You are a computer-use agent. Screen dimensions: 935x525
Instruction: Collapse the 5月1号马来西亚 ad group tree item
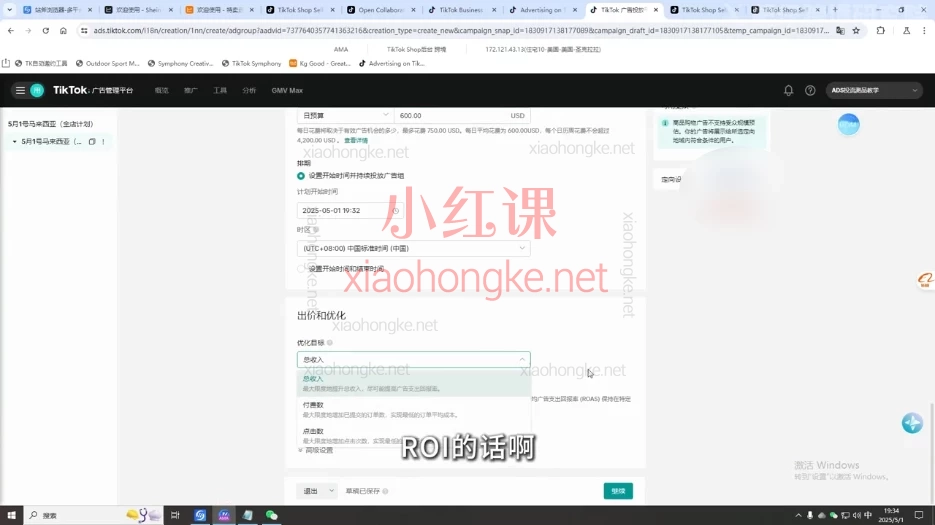14,141
